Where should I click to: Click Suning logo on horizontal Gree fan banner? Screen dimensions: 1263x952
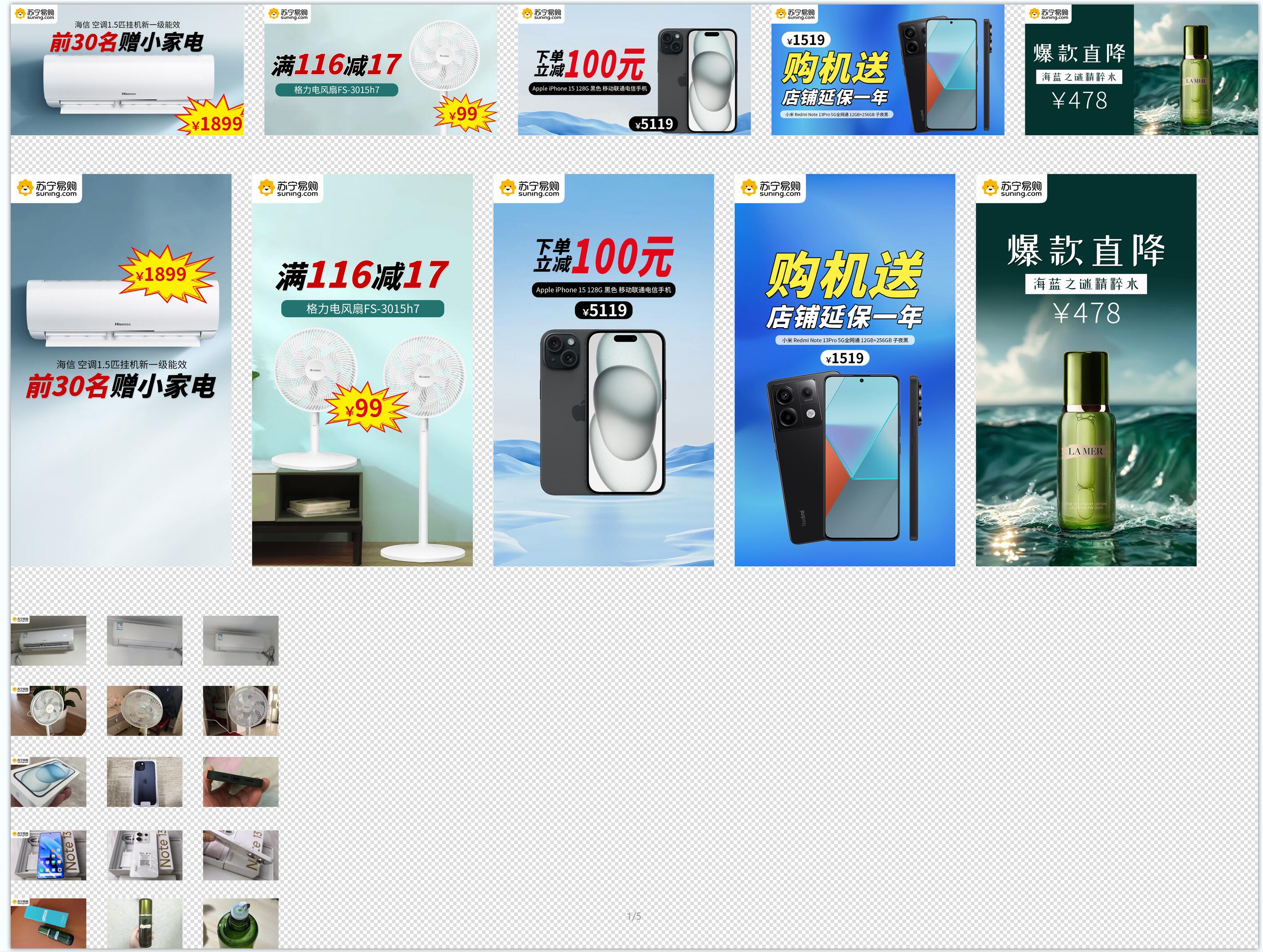coord(289,13)
